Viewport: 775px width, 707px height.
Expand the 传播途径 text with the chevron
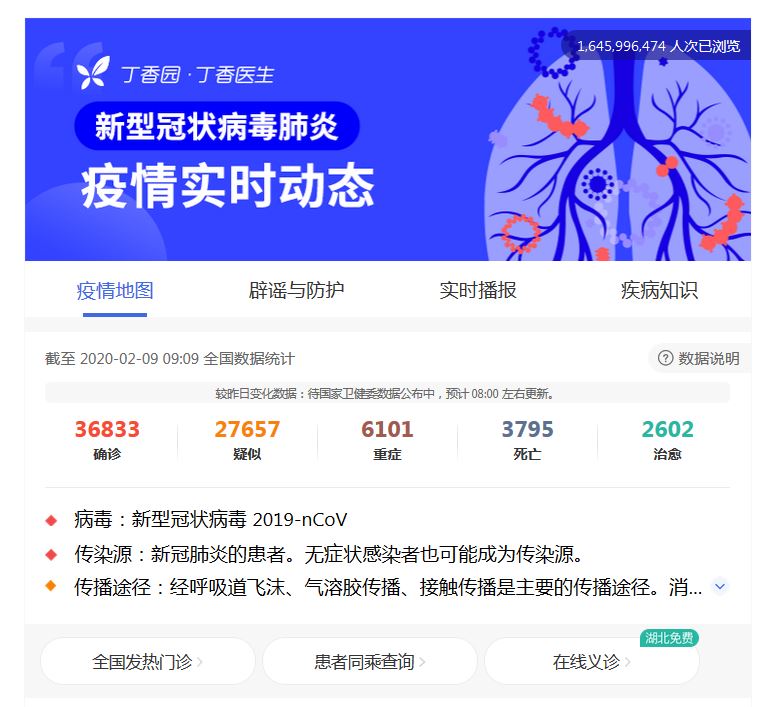[720, 586]
